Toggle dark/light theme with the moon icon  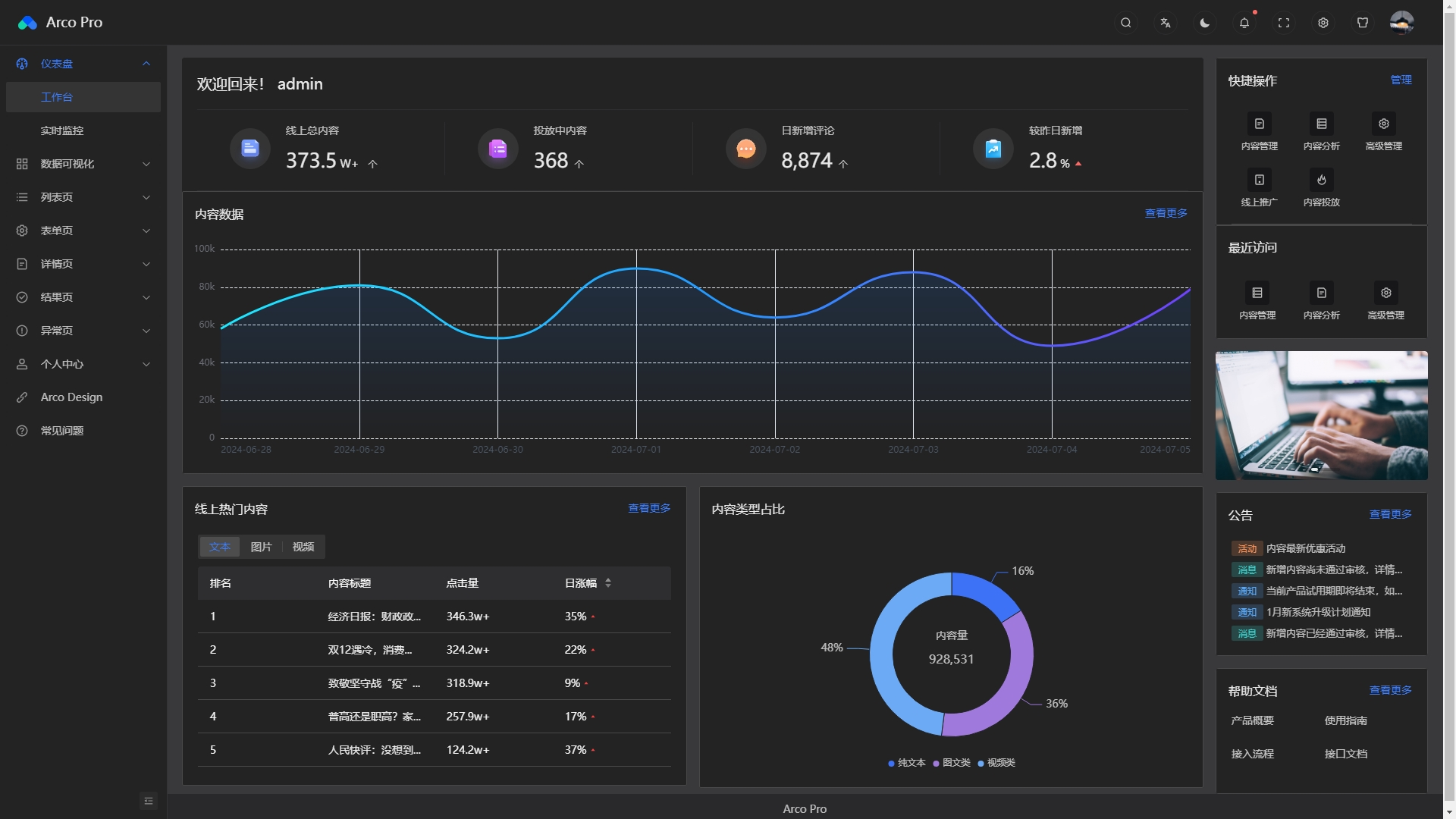click(1205, 23)
